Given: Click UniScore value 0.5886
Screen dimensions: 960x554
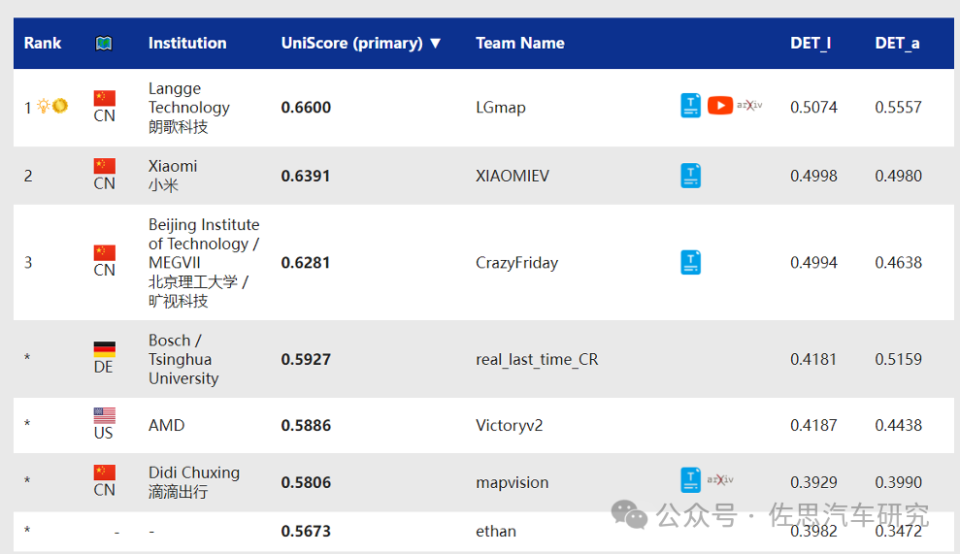Looking at the screenshot, I should click(x=306, y=425).
